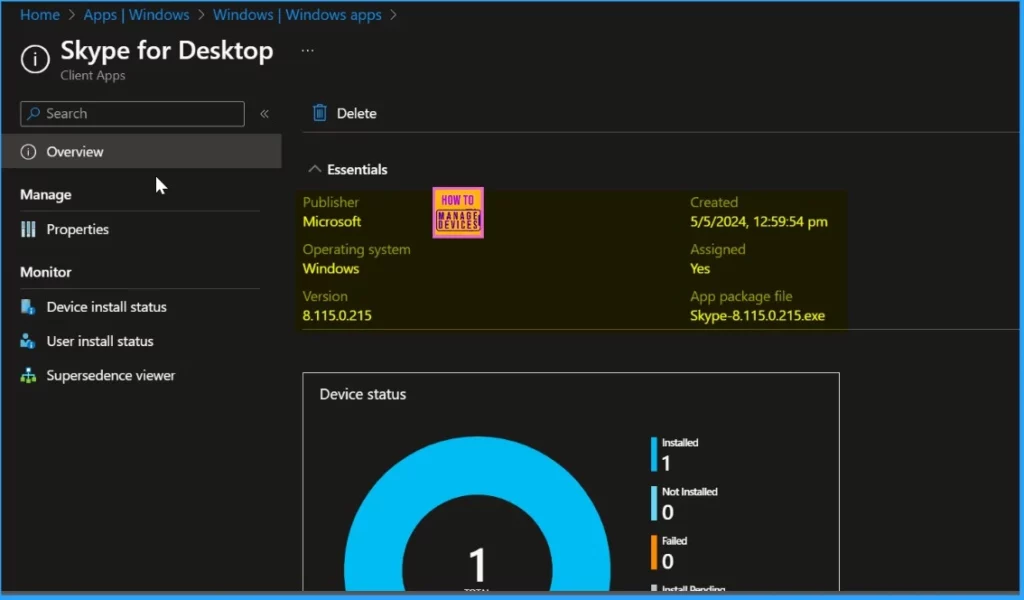Click the Overview info icon
The width and height of the screenshot is (1024, 600).
[x=28, y=151]
